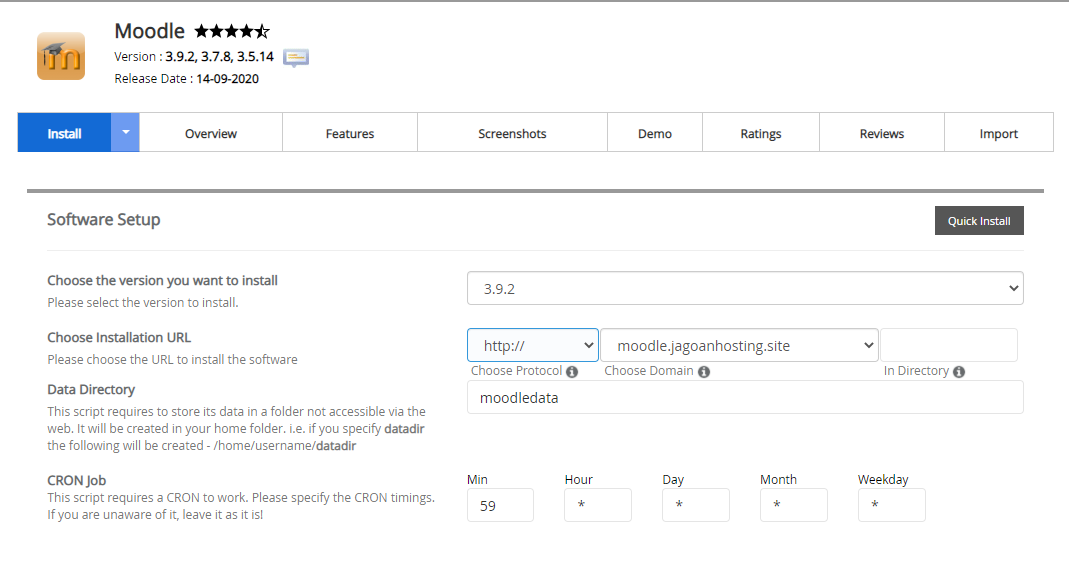Expand the Install tab dropdown arrow
The width and height of the screenshot is (1069, 567).
(125, 132)
